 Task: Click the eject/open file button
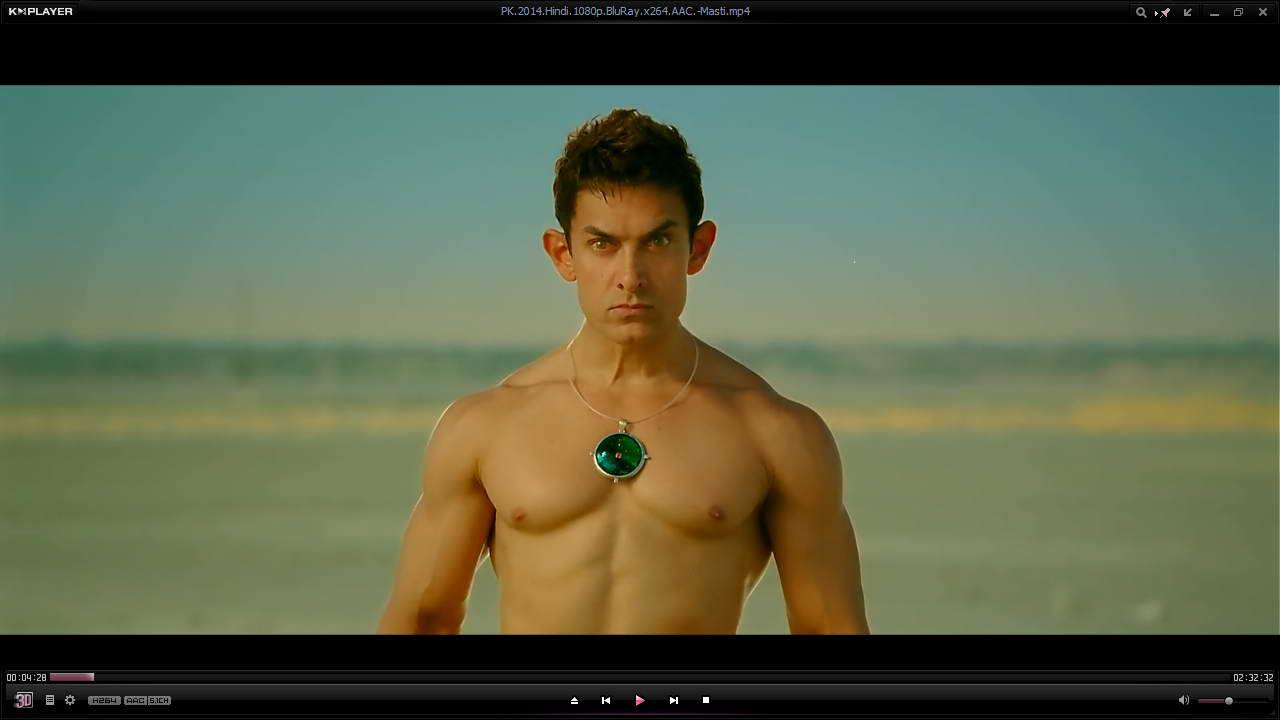pos(574,700)
